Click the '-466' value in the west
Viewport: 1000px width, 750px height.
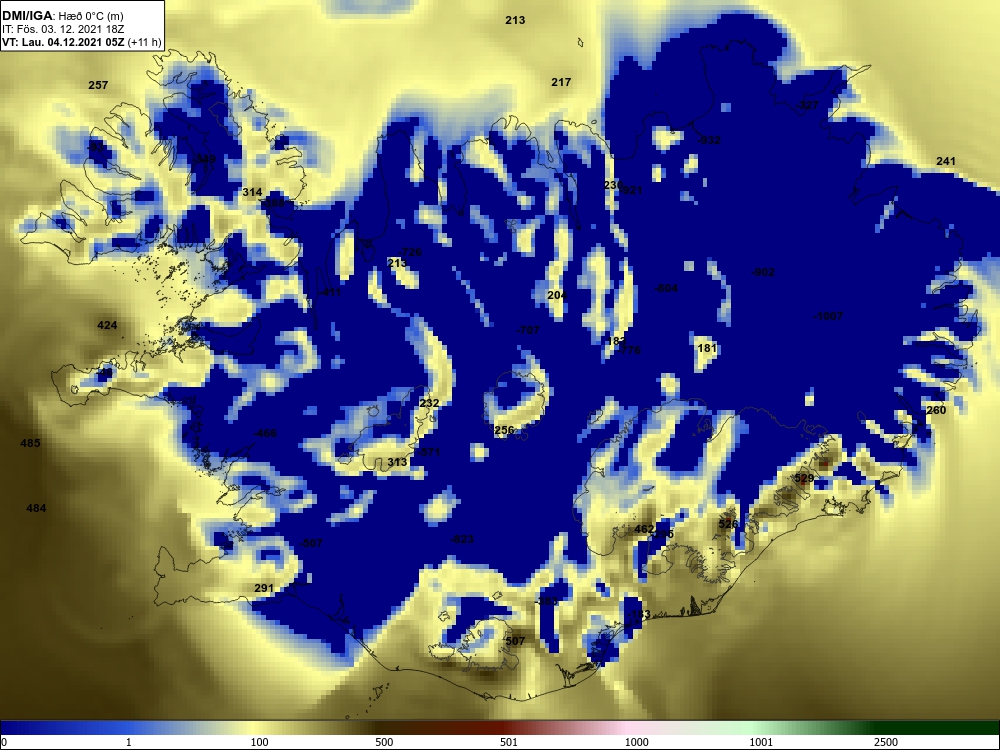click(265, 434)
